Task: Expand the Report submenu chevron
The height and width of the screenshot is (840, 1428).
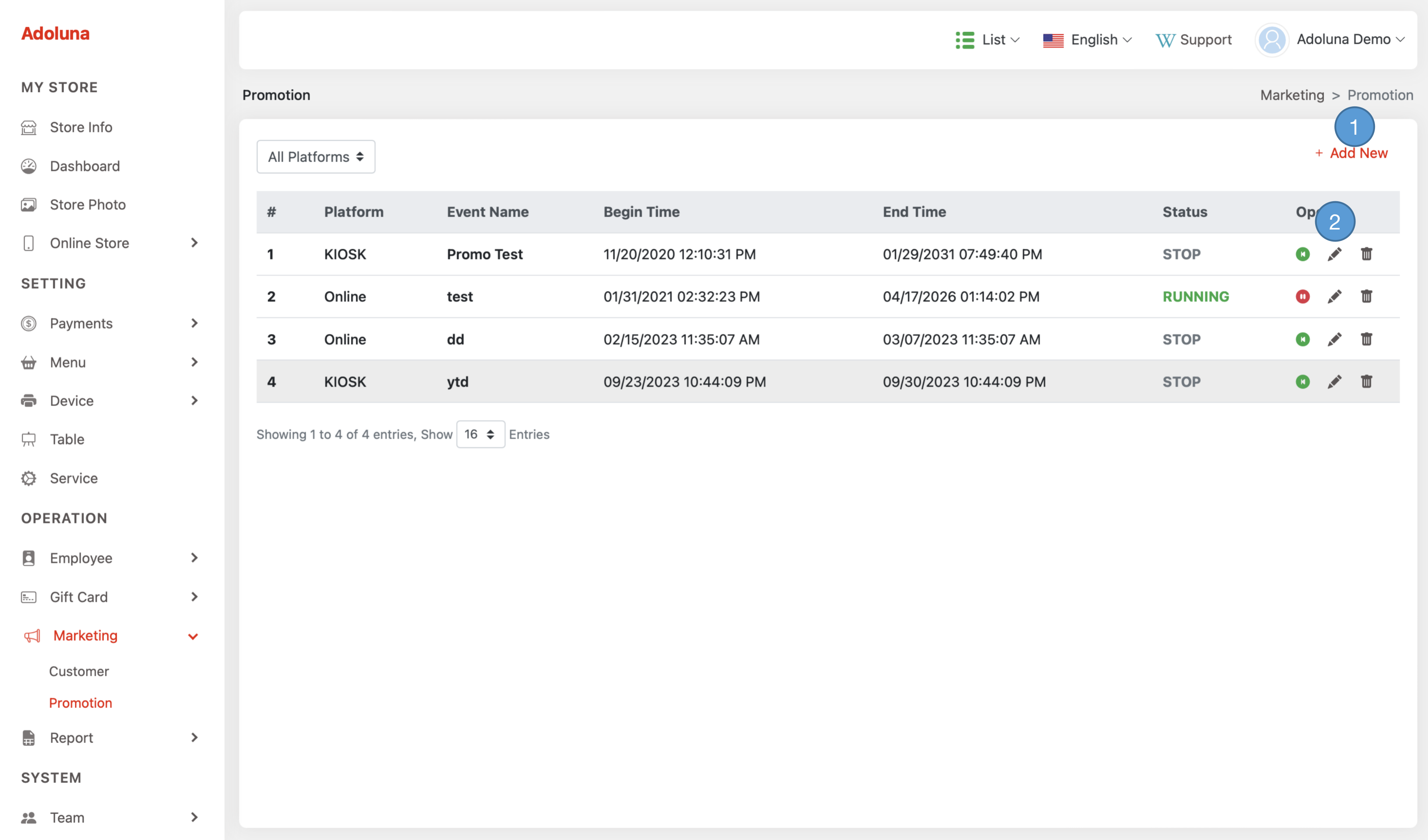Action: [x=195, y=738]
